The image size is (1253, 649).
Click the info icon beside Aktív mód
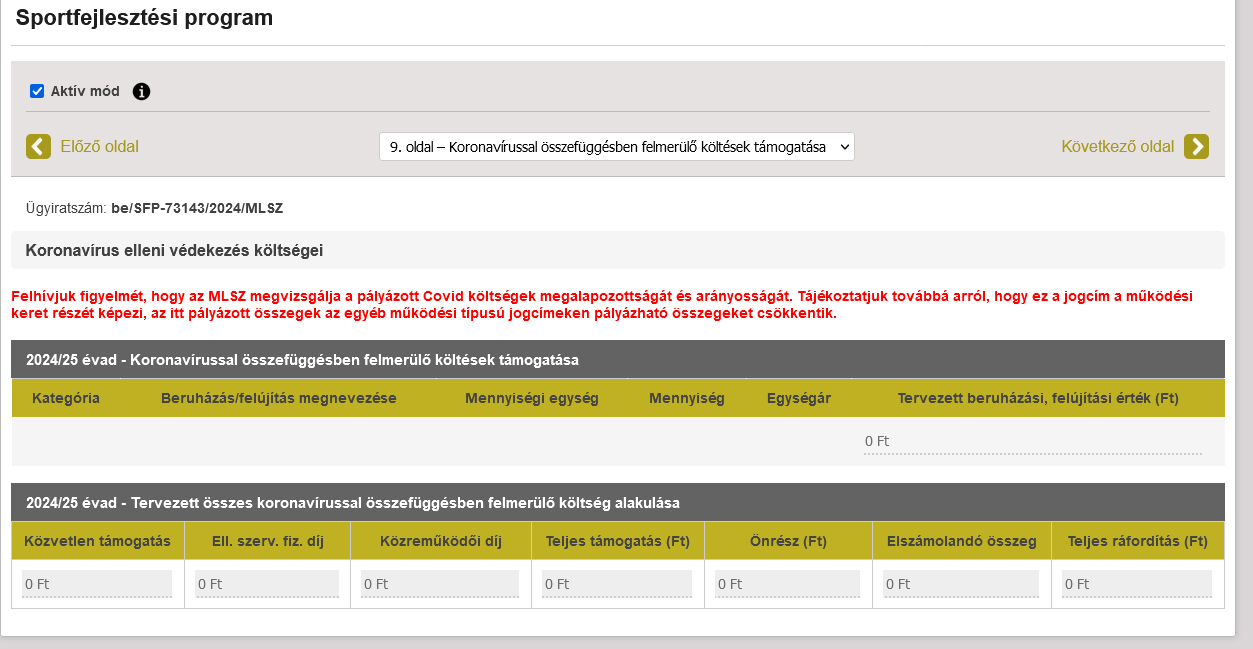point(141,91)
